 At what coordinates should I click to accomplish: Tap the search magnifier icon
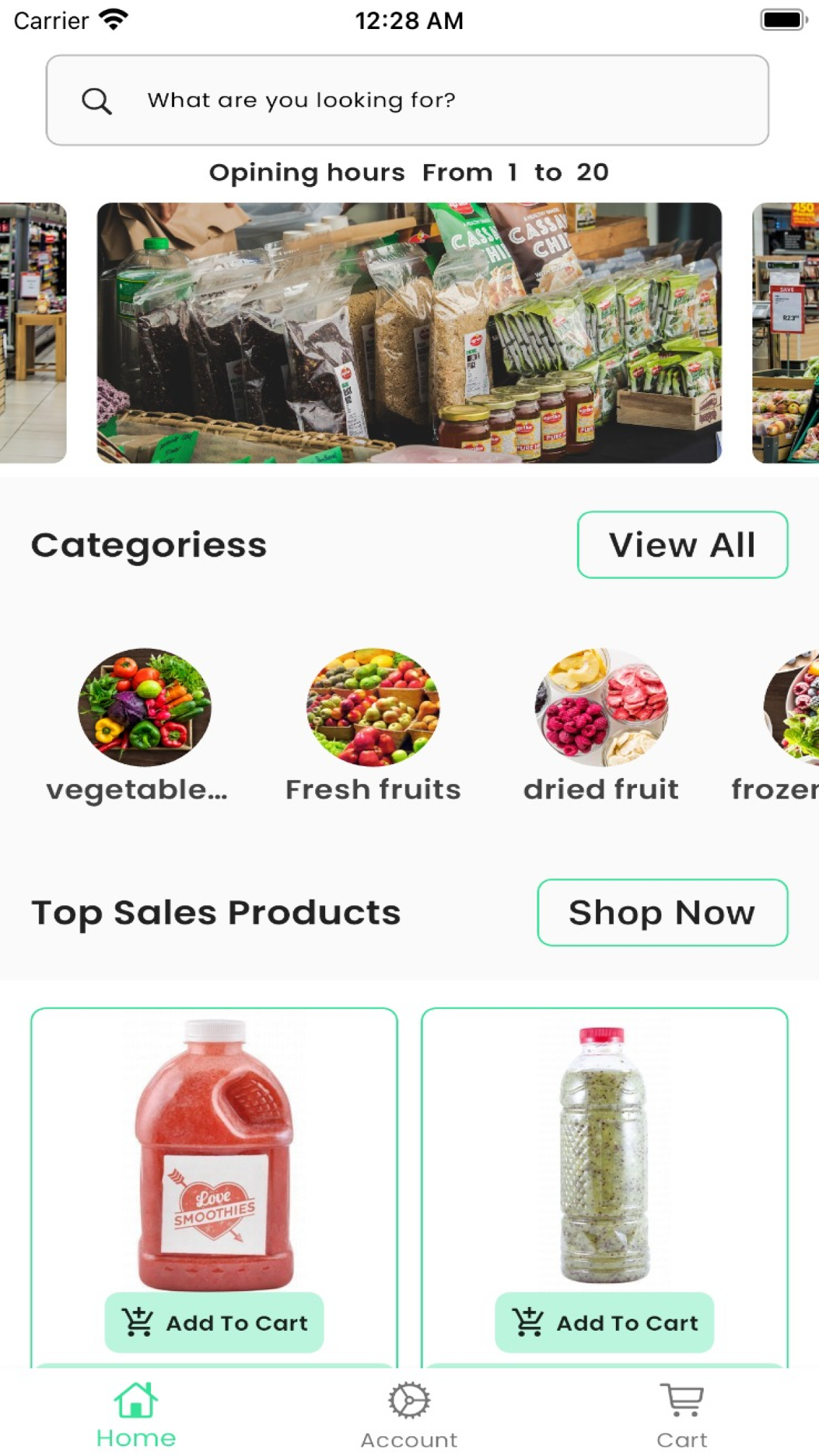[x=96, y=101]
